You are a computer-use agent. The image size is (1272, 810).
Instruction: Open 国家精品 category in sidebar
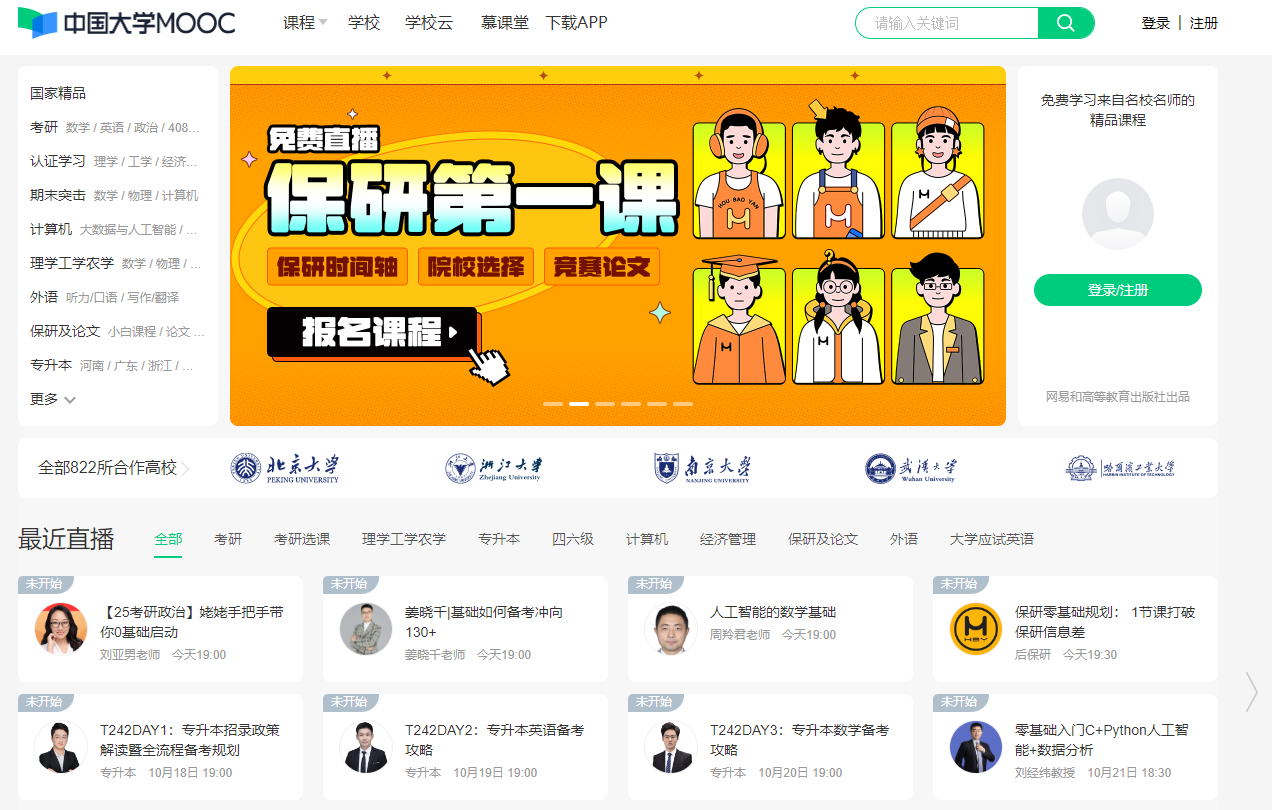(58, 93)
